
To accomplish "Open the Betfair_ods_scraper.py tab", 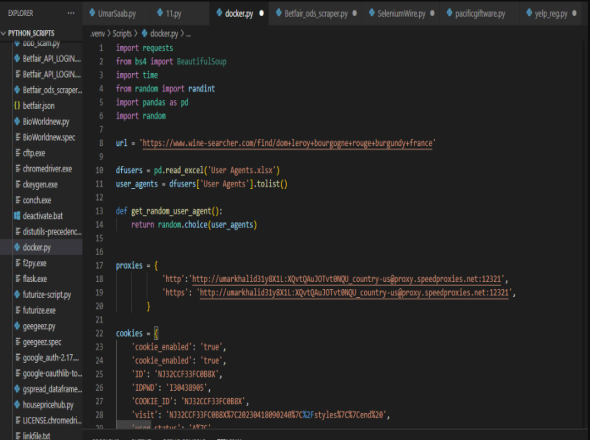I will (x=316, y=14).
